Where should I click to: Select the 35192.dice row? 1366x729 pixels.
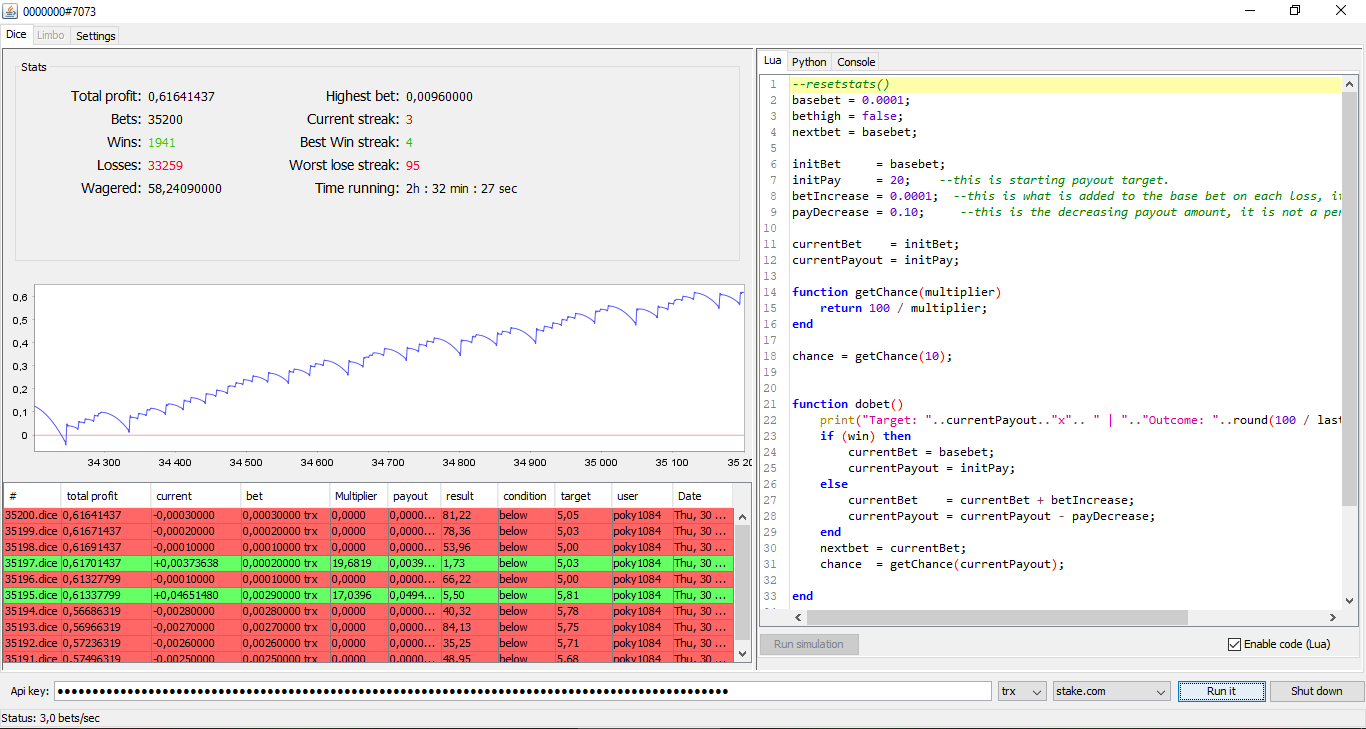pyautogui.click(x=369, y=643)
